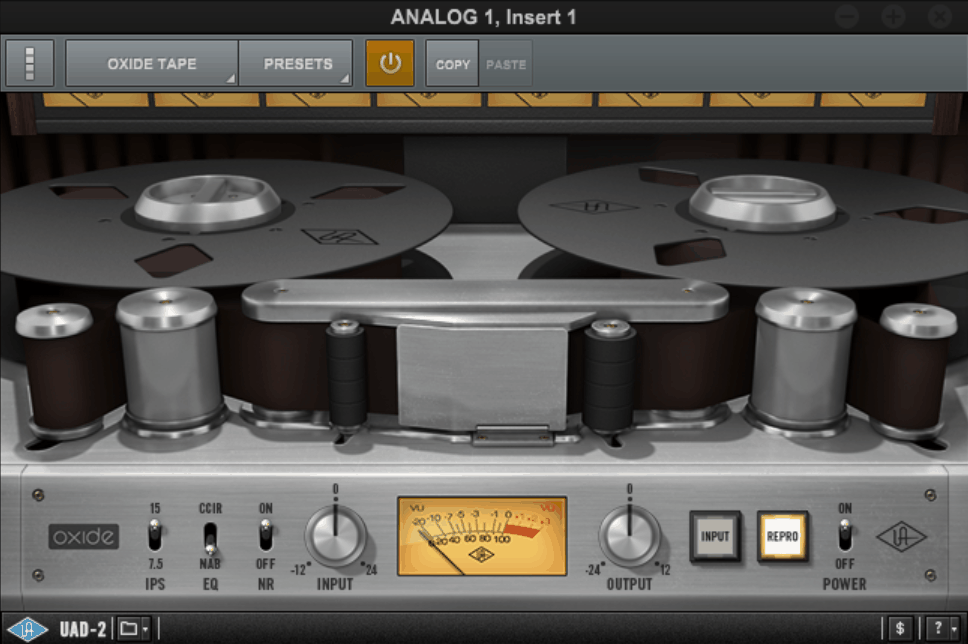Close the plugin window with the X button
The height and width of the screenshot is (644, 968).
940,17
